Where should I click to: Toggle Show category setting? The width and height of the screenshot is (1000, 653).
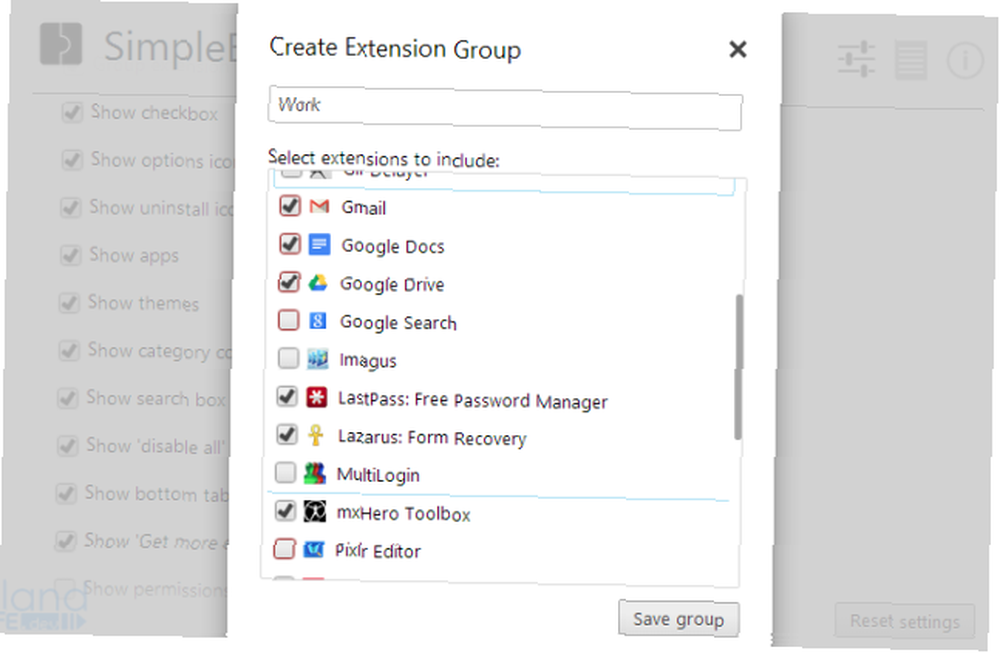pos(68,351)
